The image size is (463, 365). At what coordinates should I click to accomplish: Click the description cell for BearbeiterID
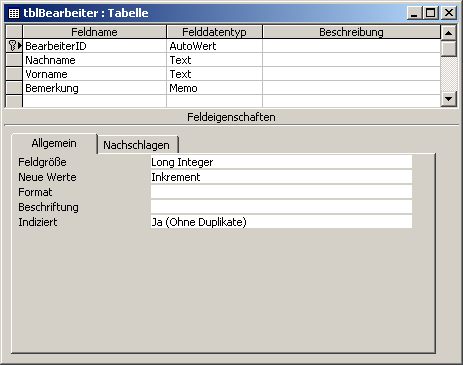click(x=351, y=46)
